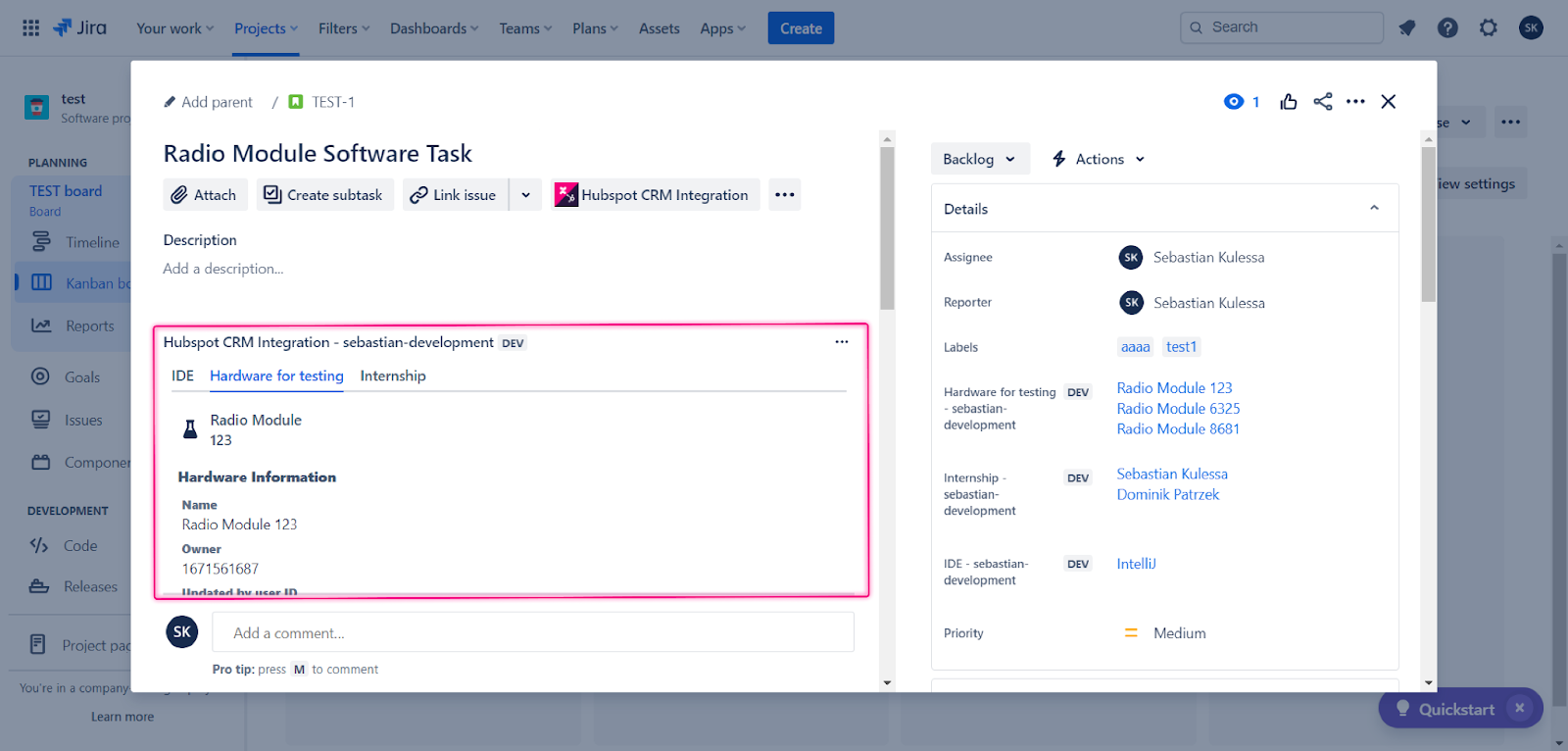The height and width of the screenshot is (751, 1568).
Task: Open the Radio Module 123 link
Action: (1174, 388)
